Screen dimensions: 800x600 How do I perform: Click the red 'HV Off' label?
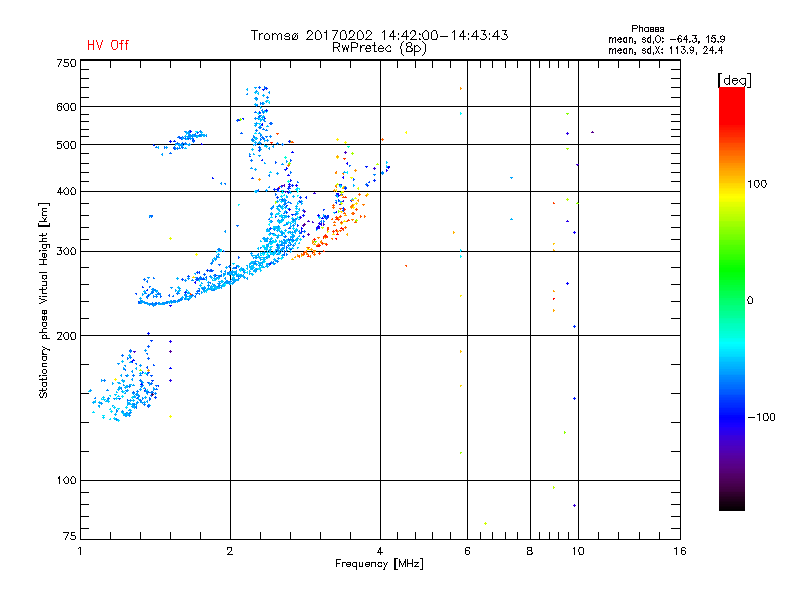(108, 45)
